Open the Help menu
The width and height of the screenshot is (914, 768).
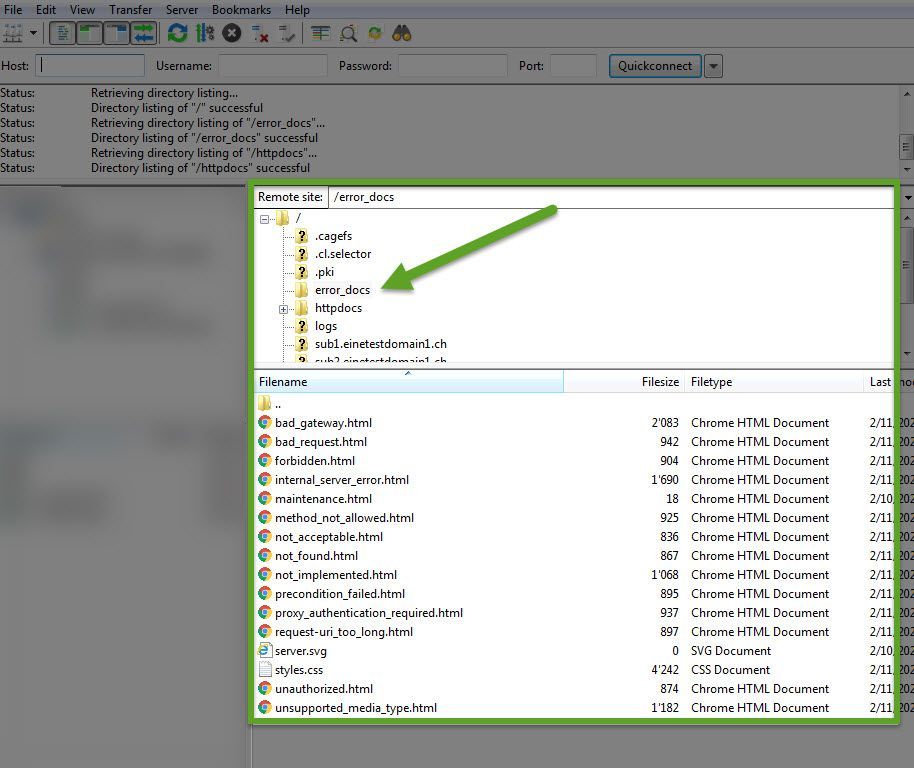[x=297, y=10]
